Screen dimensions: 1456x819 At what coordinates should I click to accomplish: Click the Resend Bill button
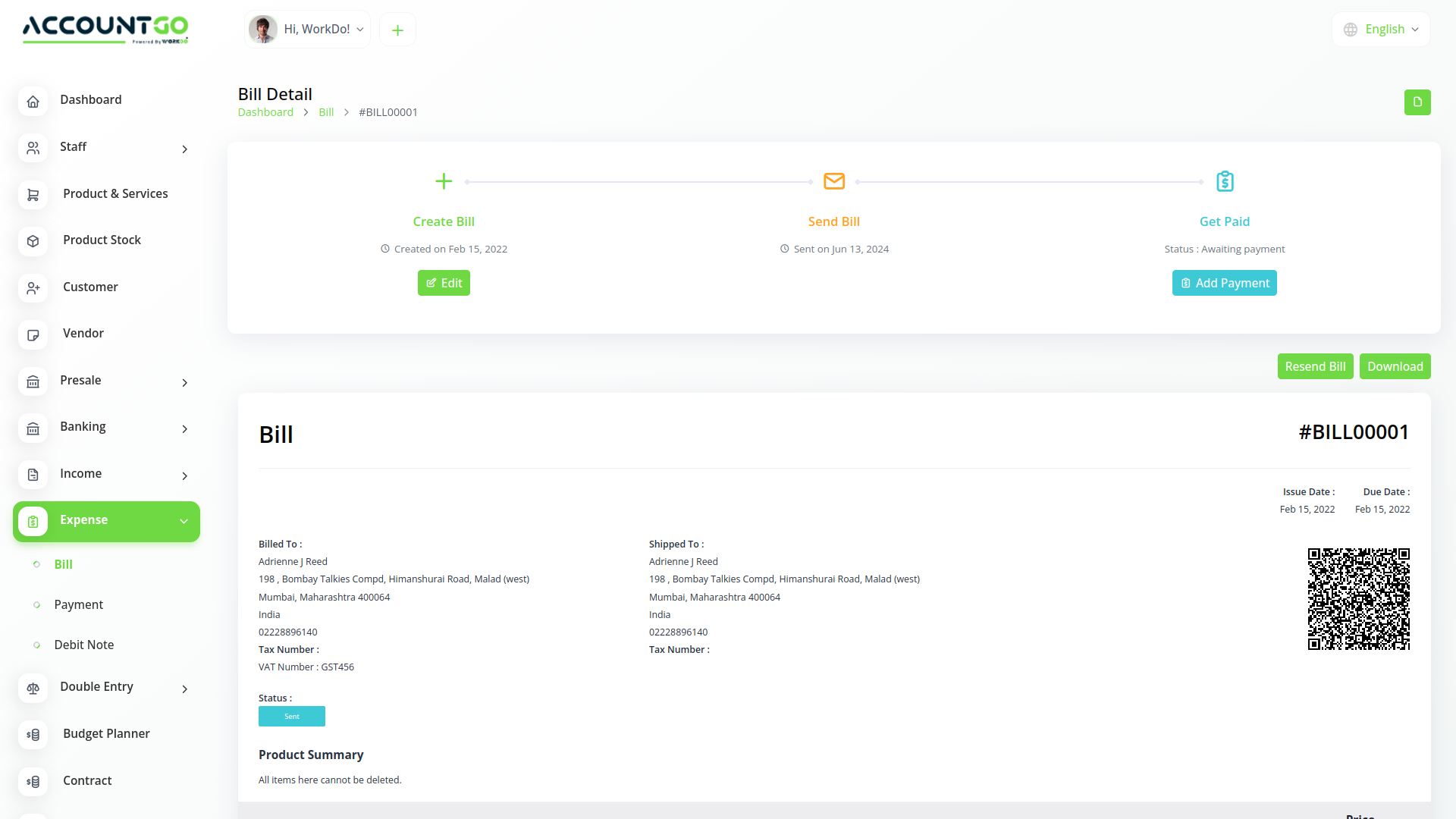(x=1315, y=366)
